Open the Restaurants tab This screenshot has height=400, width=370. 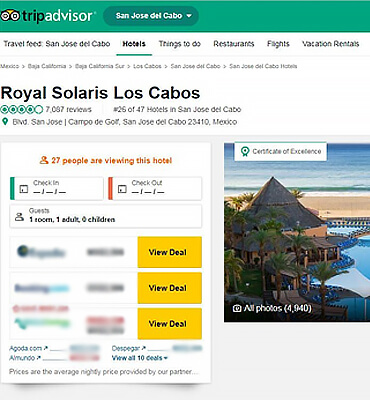234,44
